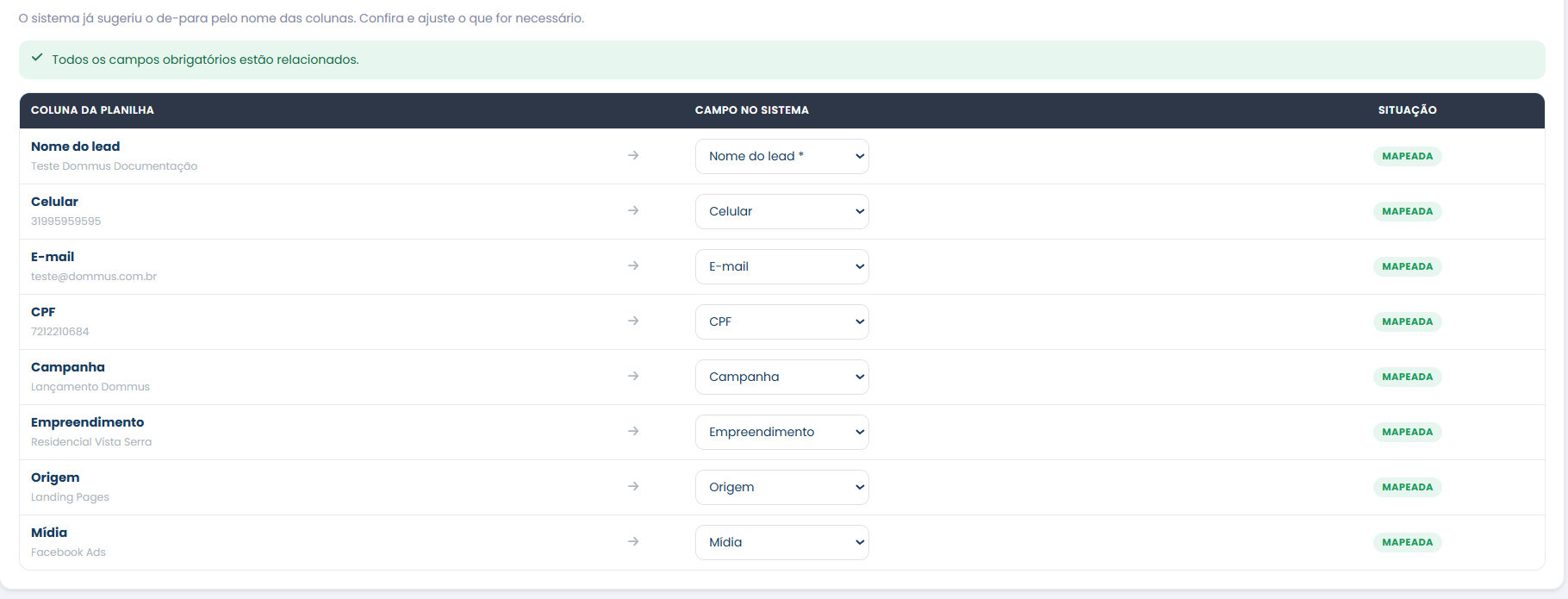Click the 'Celular' spreadsheet column name
Image resolution: width=1568 pixels, height=599 pixels.
pos(54,202)
